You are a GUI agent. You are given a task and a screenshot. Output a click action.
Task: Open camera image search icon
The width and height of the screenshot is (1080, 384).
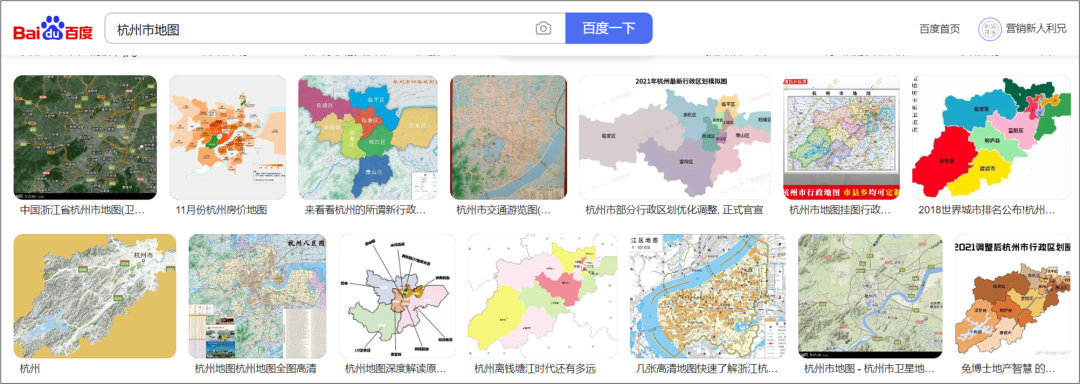click(x=543, y=28)
